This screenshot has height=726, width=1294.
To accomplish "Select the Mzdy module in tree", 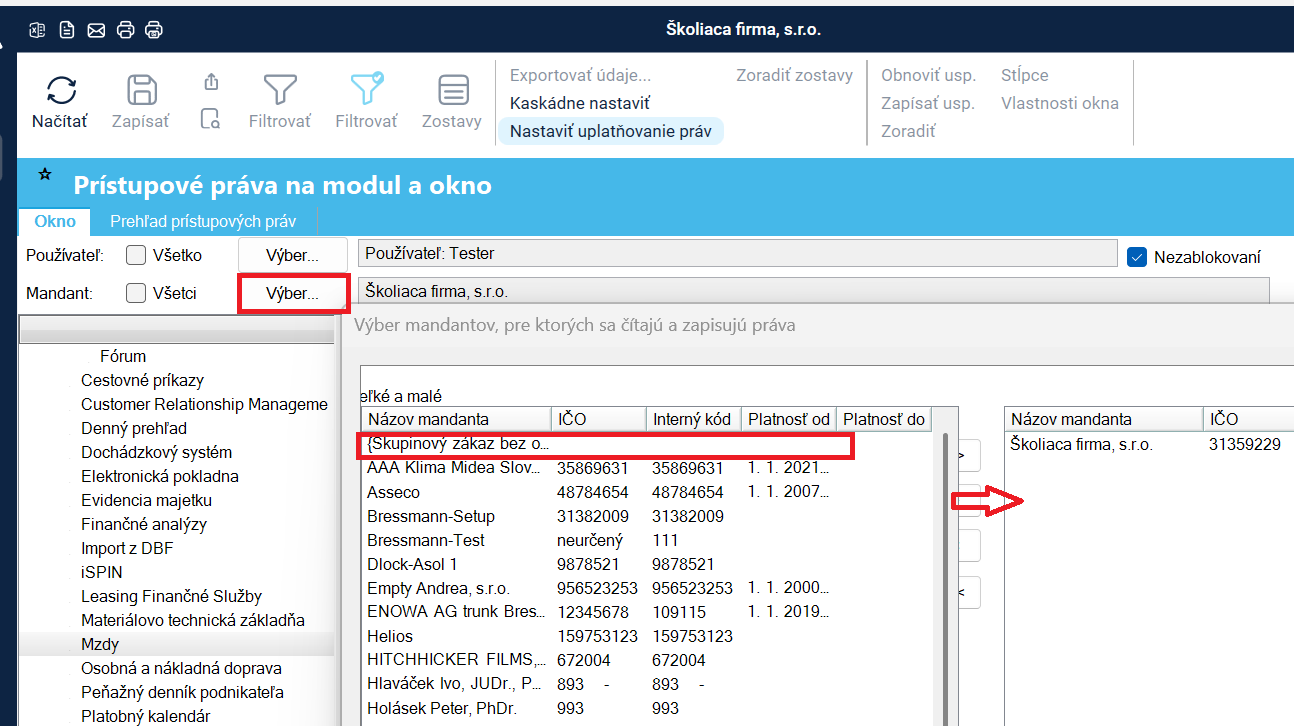I will coord(100,644).
